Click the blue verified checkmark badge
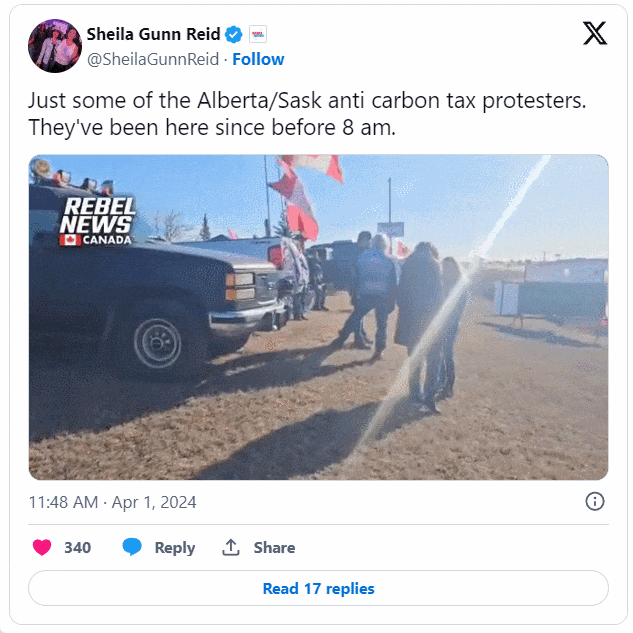This screenshot has height=633, width=633. [x=233, y=34]
